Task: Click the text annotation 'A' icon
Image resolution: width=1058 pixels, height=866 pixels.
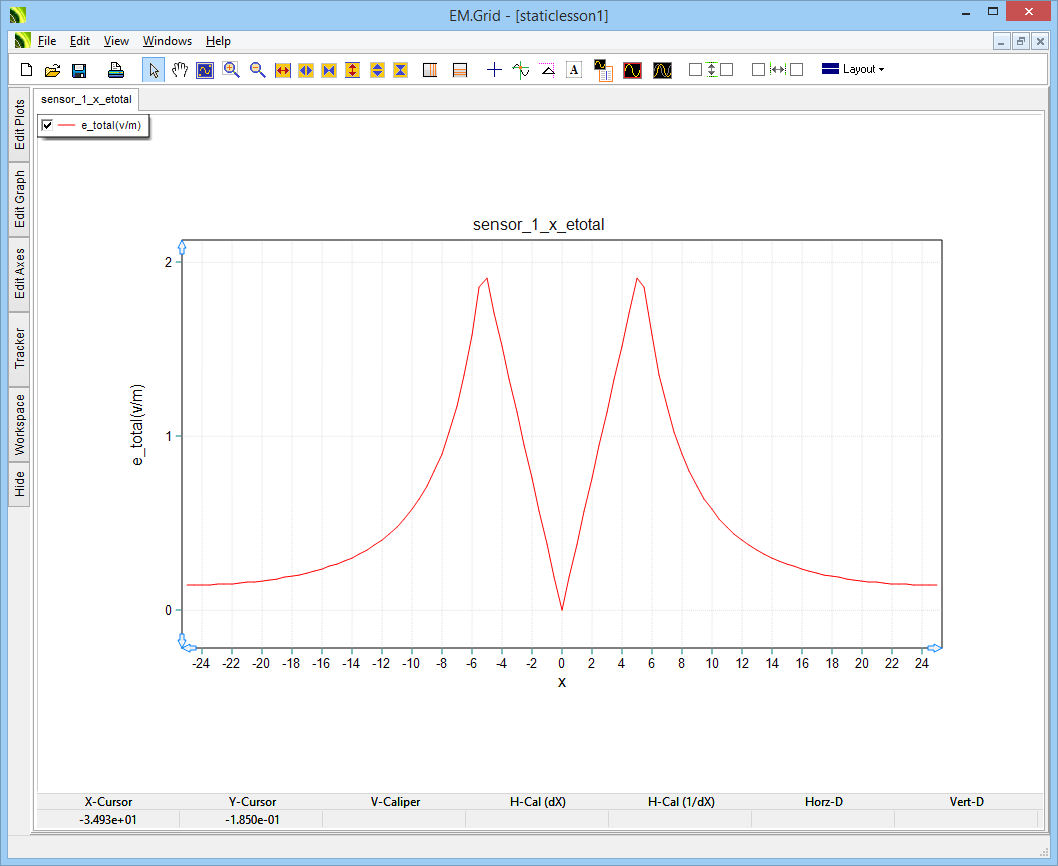Action: [574, 70]
